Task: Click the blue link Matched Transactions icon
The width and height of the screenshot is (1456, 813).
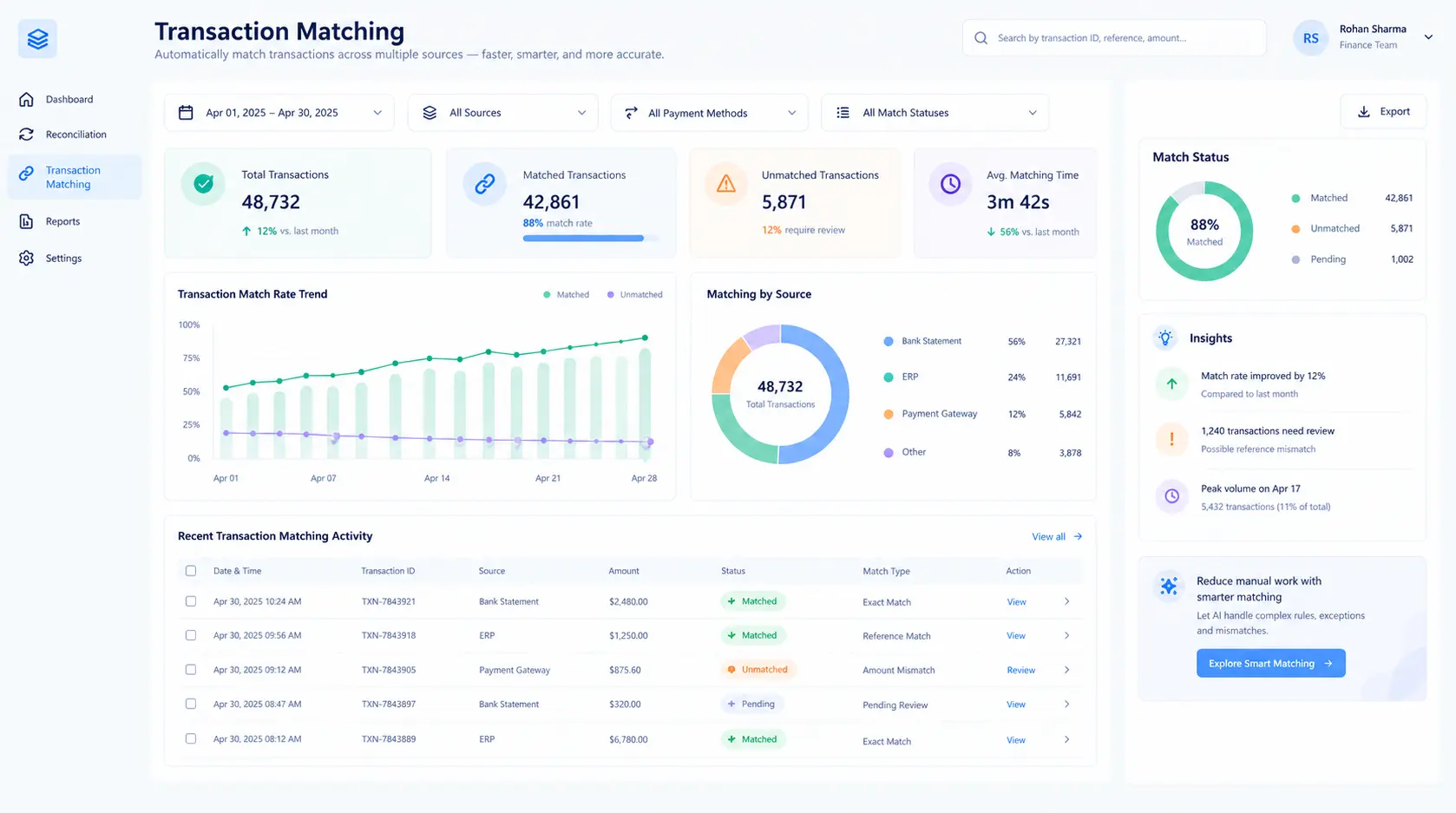Action: pyautogui.click(x=484, y=184)
